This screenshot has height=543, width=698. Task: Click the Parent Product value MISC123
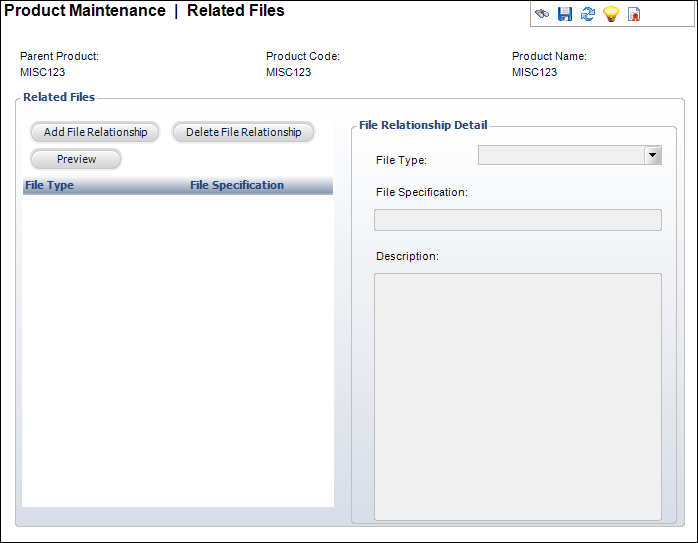point(42,72)
